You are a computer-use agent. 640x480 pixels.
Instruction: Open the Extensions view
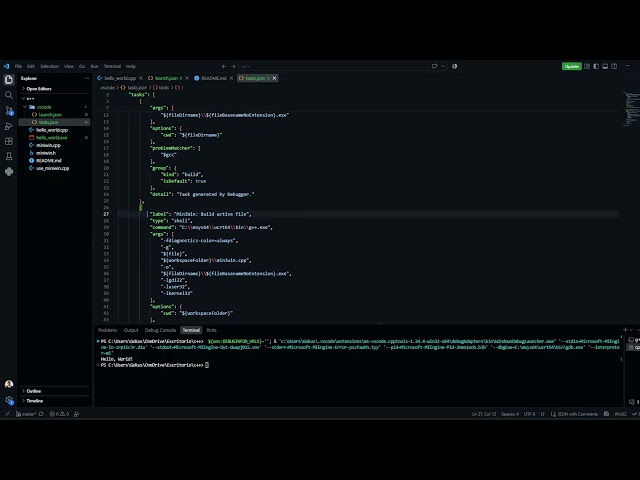point(9,141)
